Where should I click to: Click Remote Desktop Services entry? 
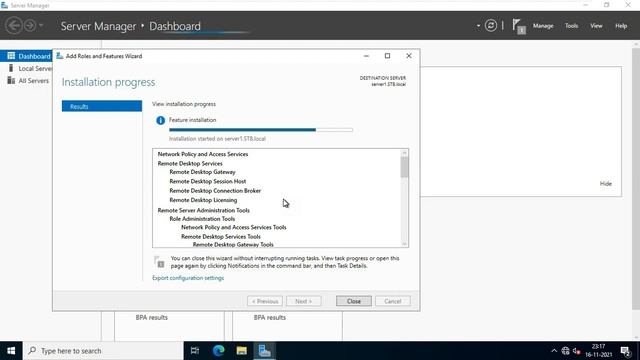[x=190, y=163]
